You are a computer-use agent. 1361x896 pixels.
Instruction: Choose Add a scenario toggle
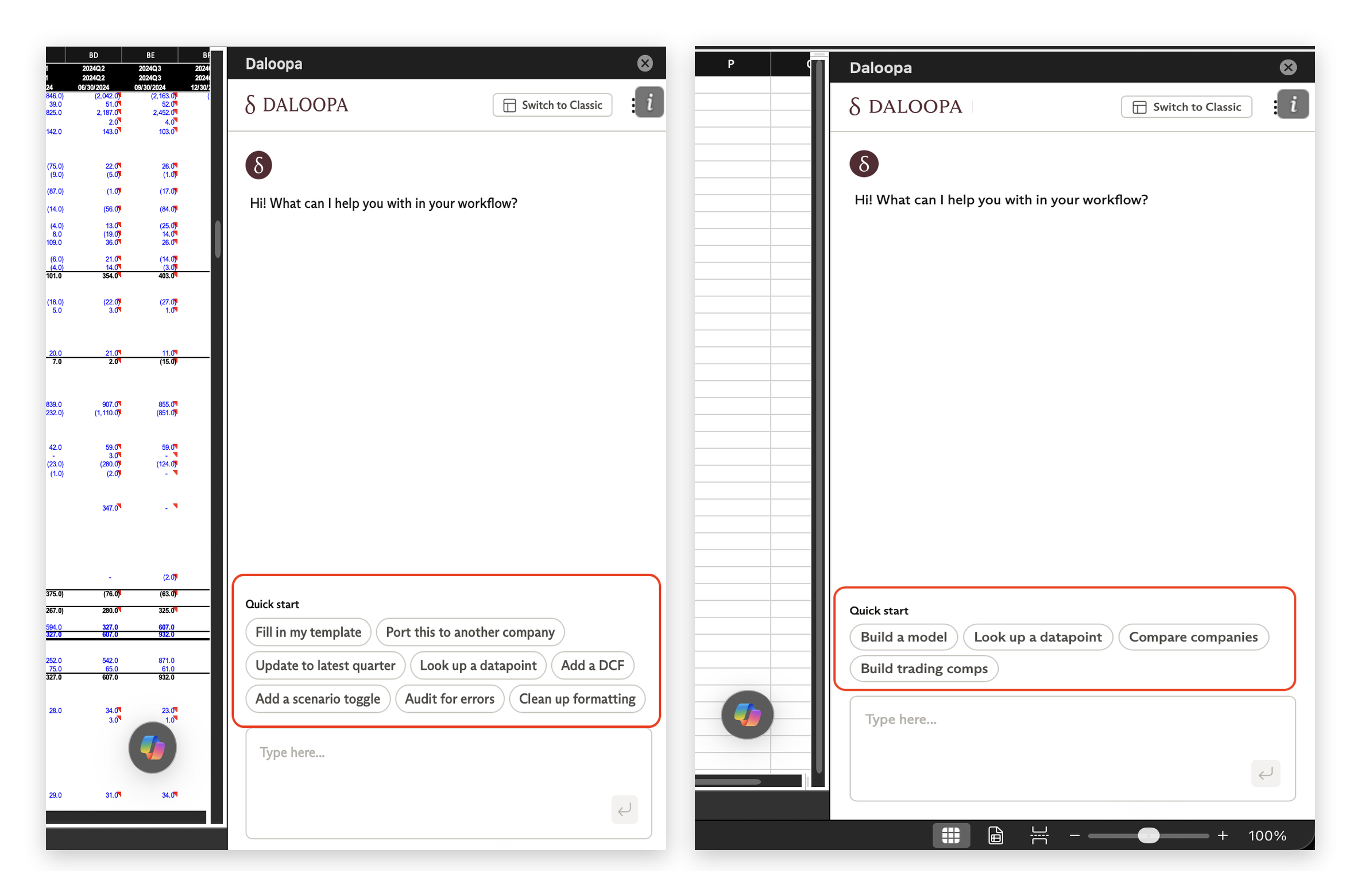click(318, 698)
